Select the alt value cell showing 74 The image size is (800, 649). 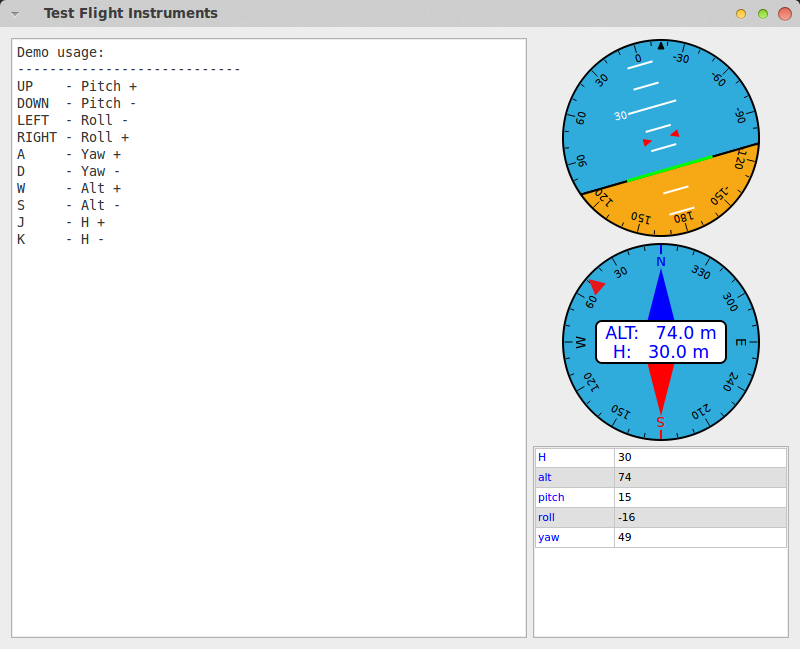[700, 477]
